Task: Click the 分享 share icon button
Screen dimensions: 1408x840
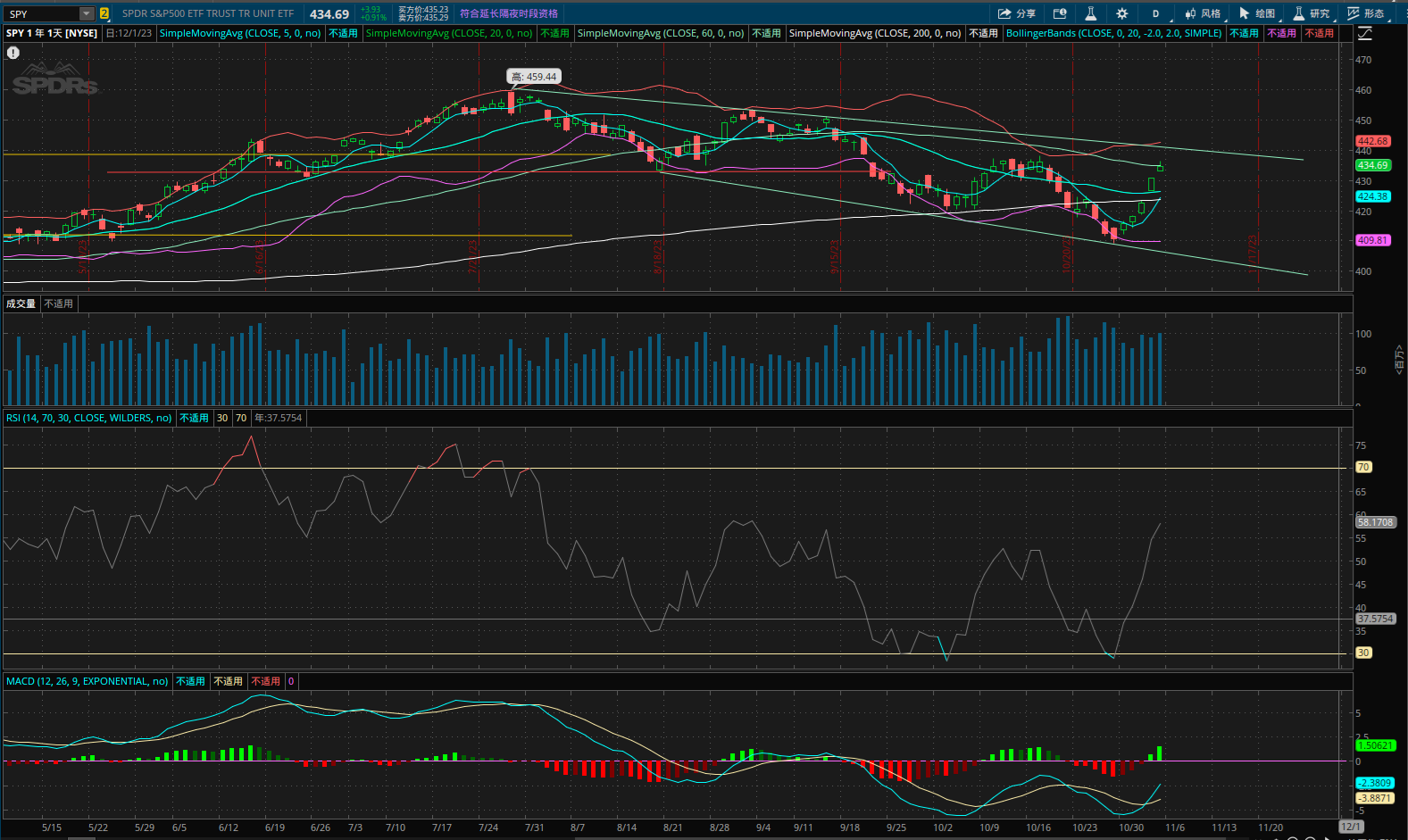Action: coord(1016,13)
